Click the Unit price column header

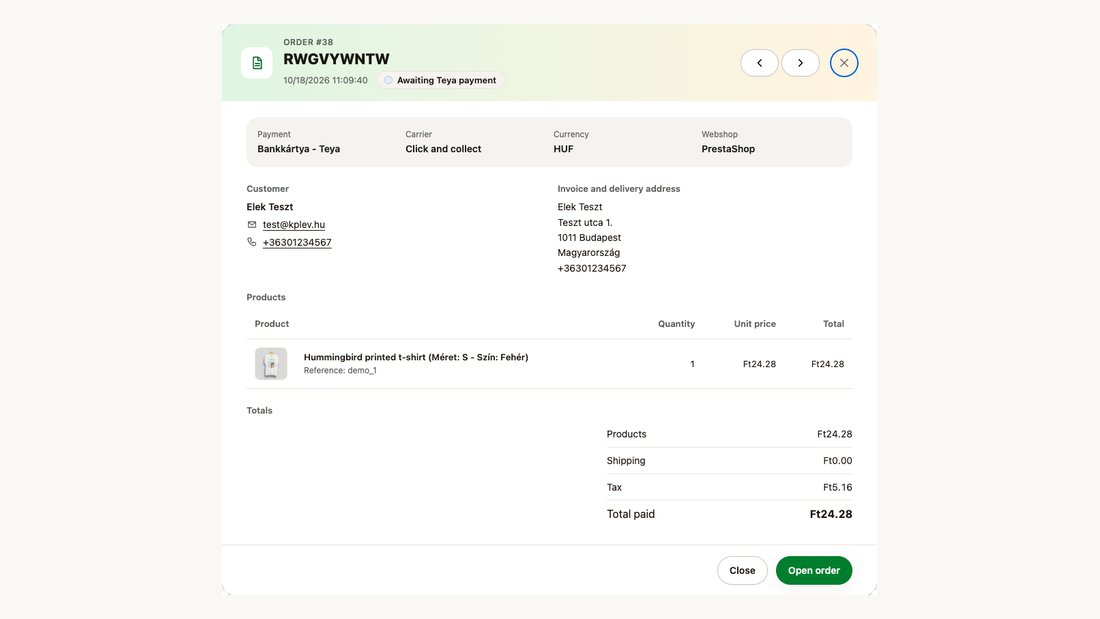(x=755, y=324)
